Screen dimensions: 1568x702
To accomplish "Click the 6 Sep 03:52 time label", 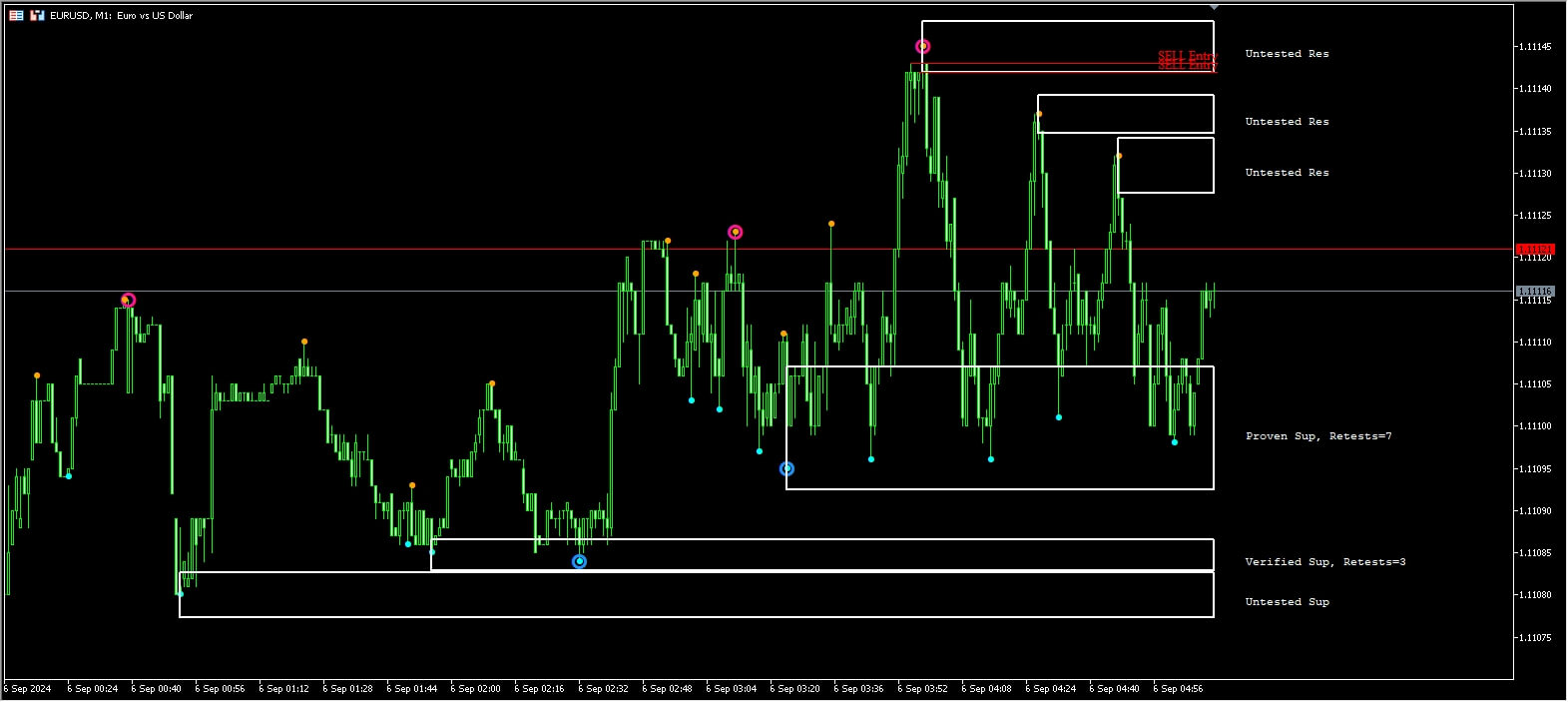I will [x=923, y=689].
